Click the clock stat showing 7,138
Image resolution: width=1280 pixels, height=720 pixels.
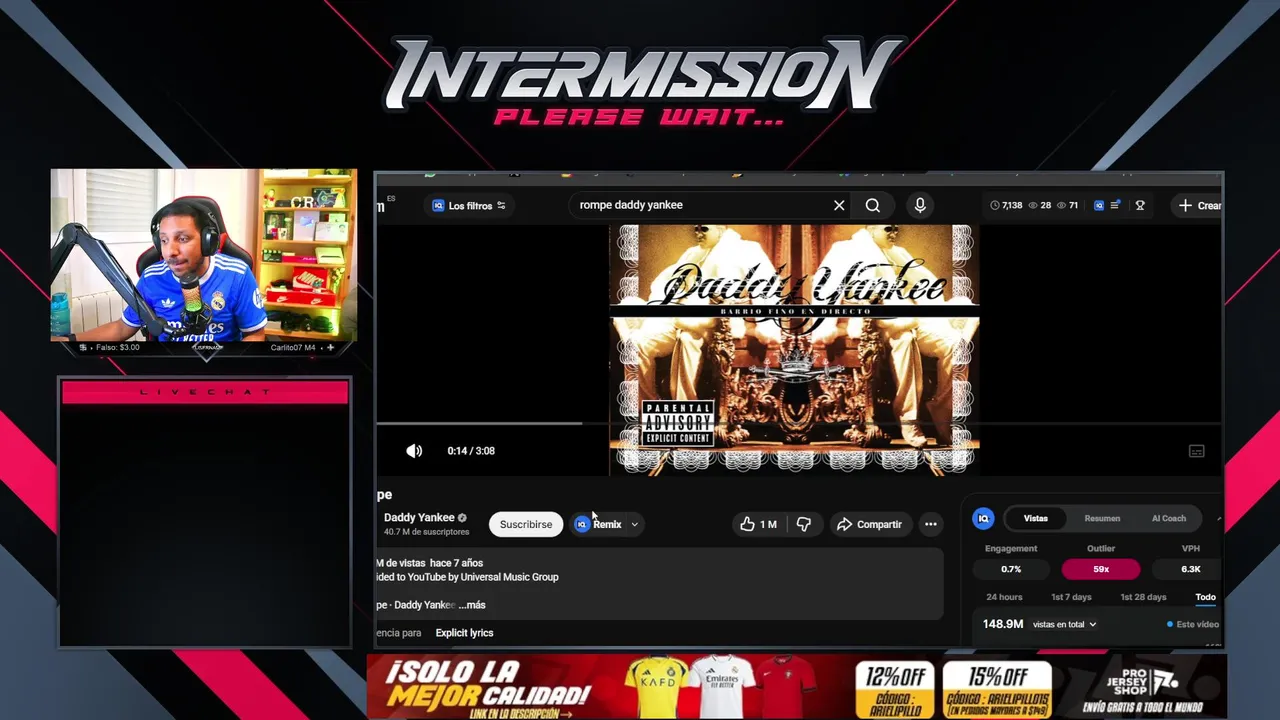[x=1006, y=205]
